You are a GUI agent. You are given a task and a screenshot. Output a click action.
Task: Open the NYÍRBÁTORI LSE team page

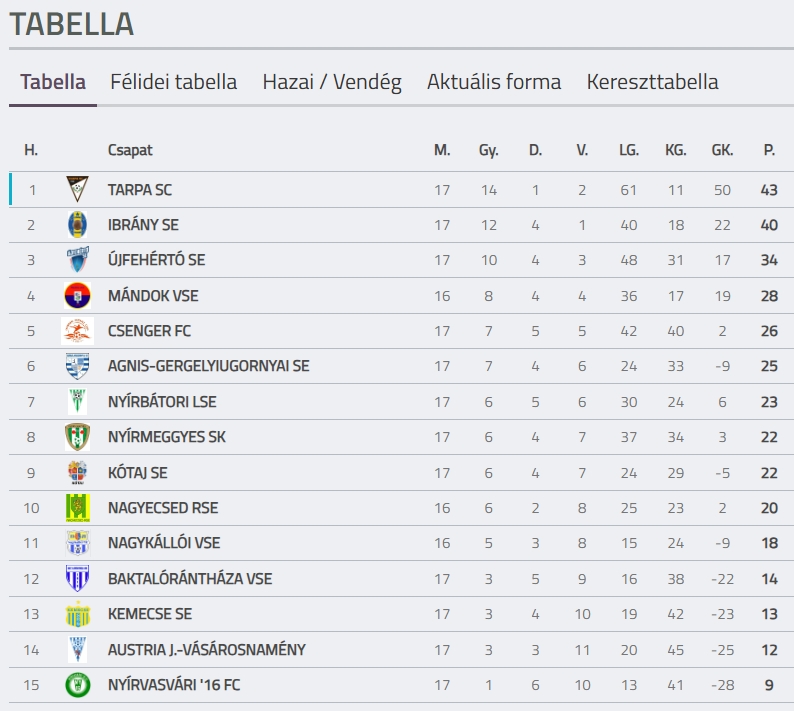click(162, 402)
